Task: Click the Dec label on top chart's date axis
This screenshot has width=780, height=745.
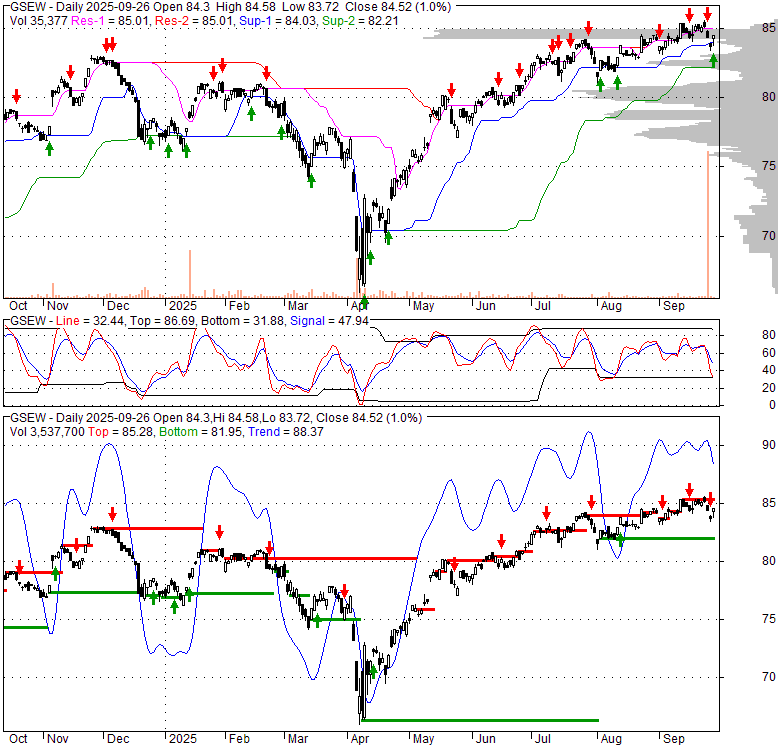Action: 118,306
